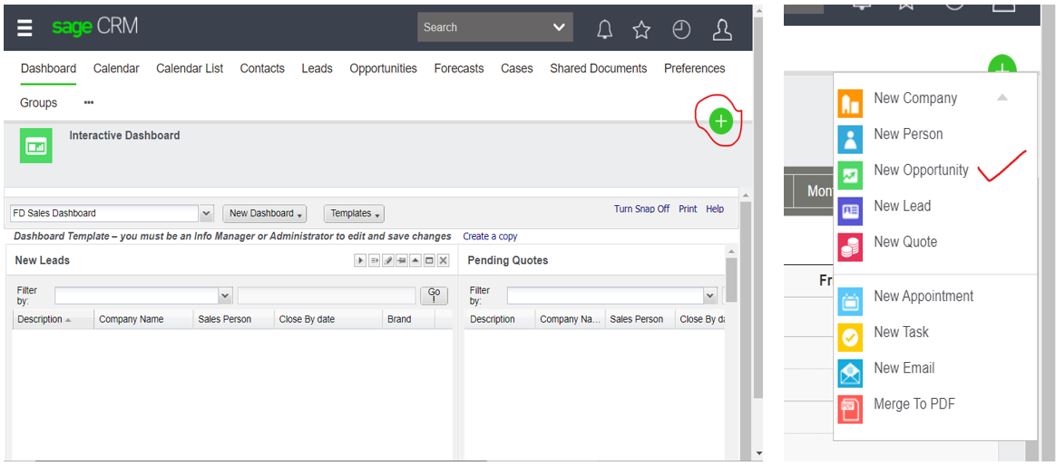
Task: Click the Merge To PDF icon
Action: point(850,405)
